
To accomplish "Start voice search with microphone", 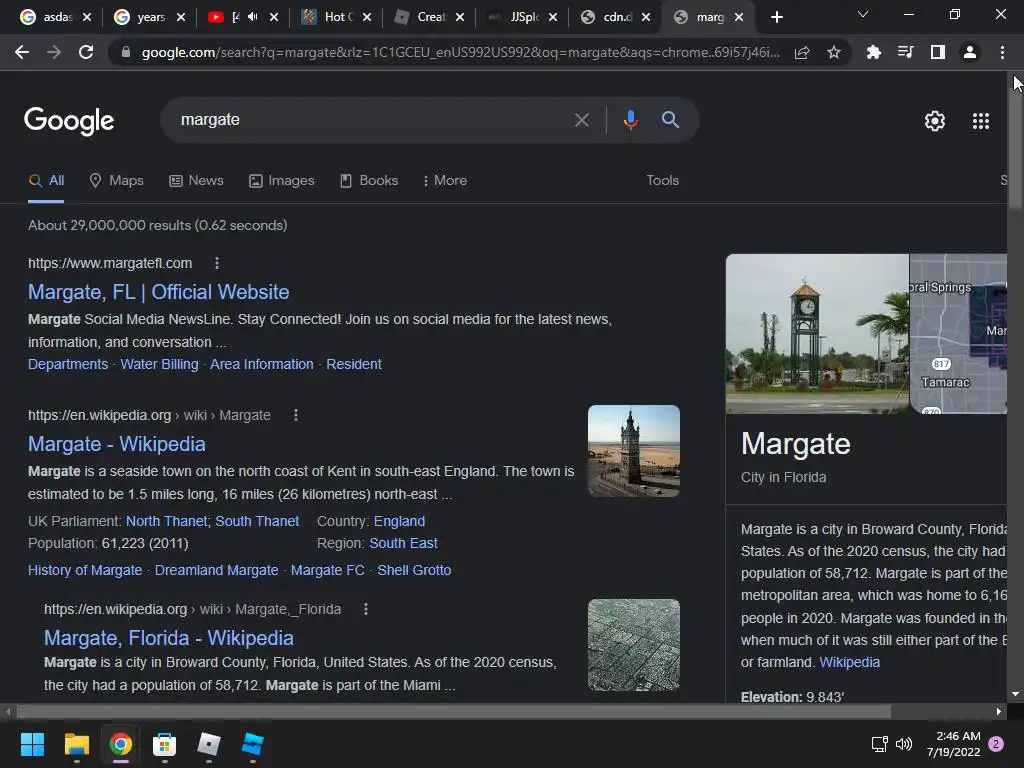I will [x=630, y=120].
